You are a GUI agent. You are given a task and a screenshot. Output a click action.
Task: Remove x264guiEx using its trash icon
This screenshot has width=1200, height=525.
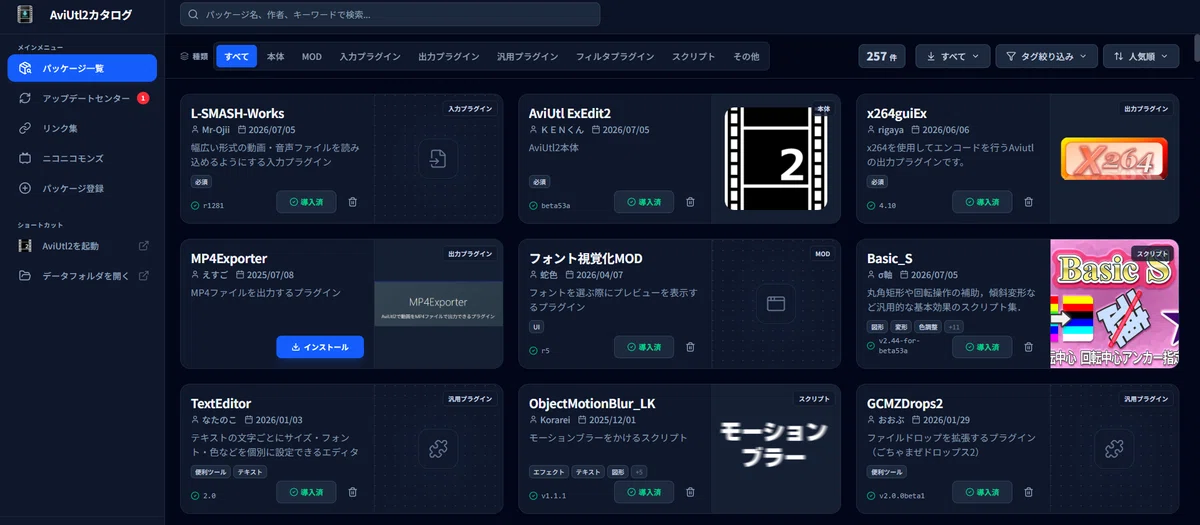[1028, 202]
